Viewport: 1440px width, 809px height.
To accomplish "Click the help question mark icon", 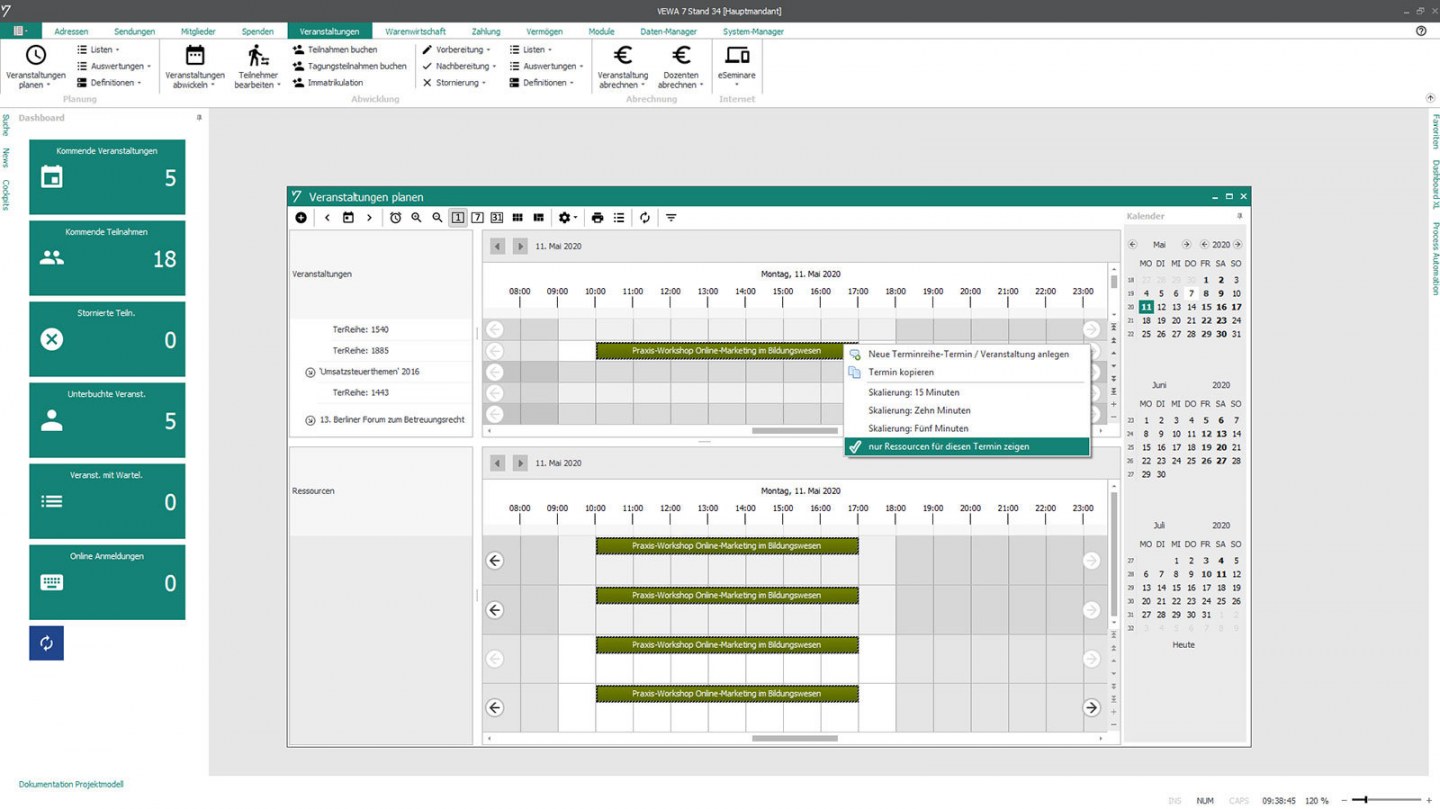I will click(x=1421, y=31).
